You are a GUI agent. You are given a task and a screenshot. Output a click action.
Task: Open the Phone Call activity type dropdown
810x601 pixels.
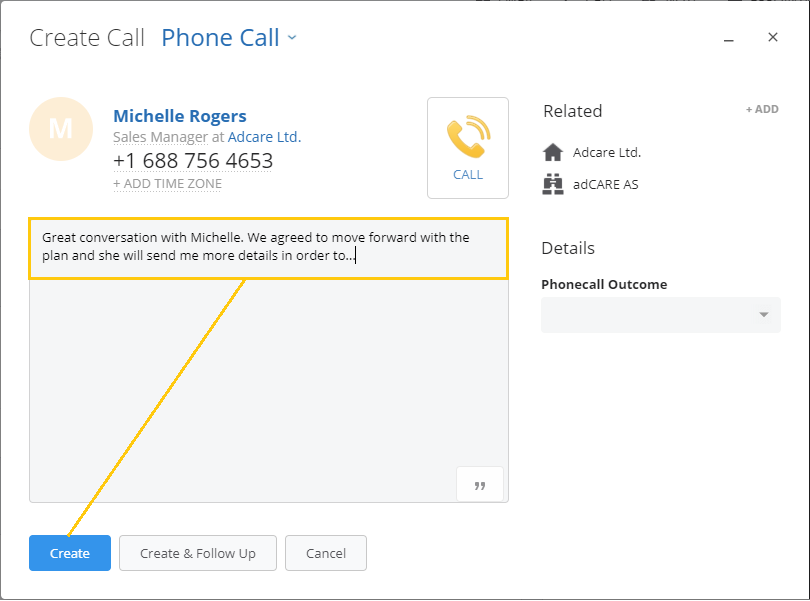(x=229, y=37)
